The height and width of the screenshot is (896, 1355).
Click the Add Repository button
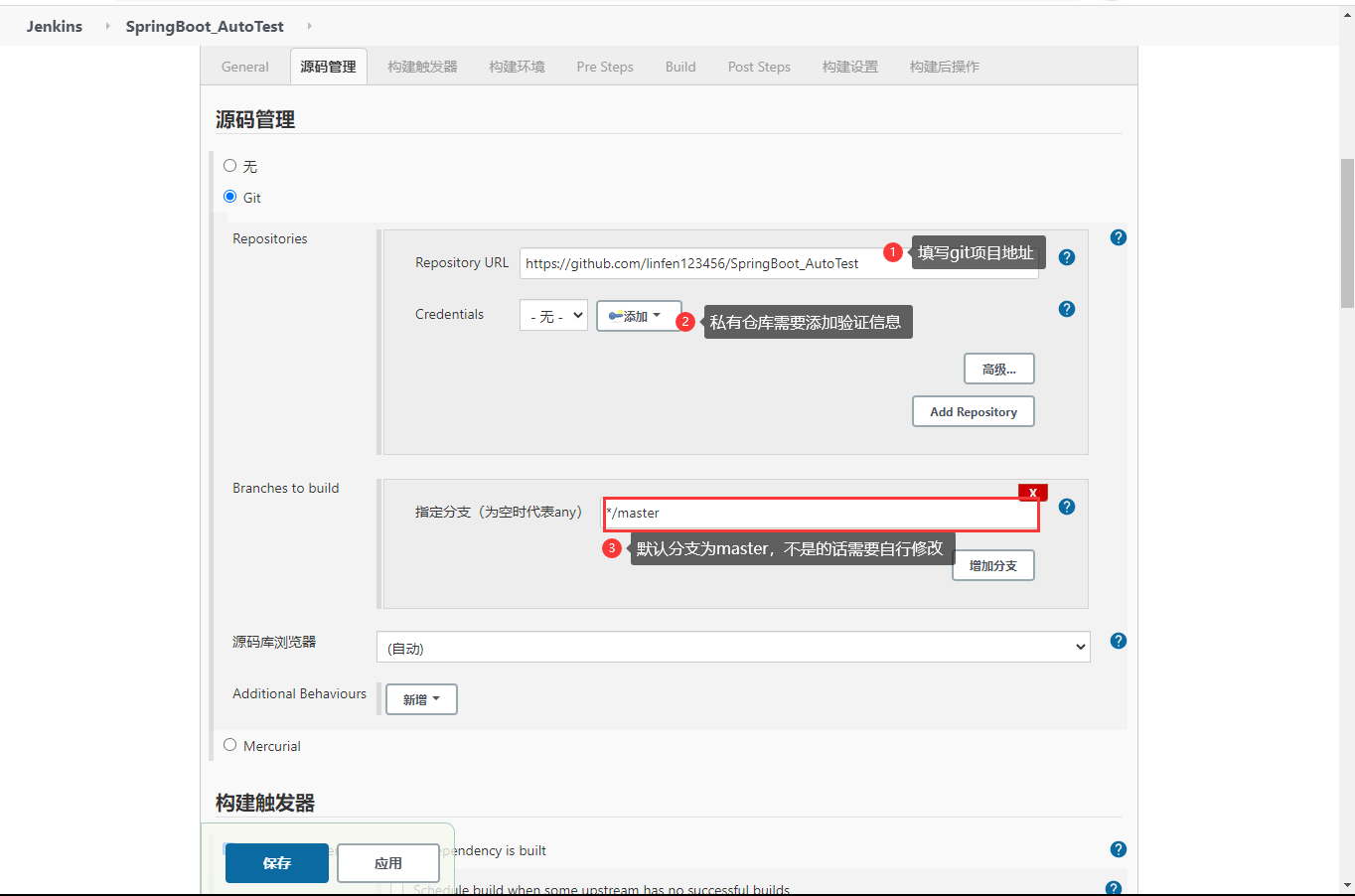pos(974,411)
